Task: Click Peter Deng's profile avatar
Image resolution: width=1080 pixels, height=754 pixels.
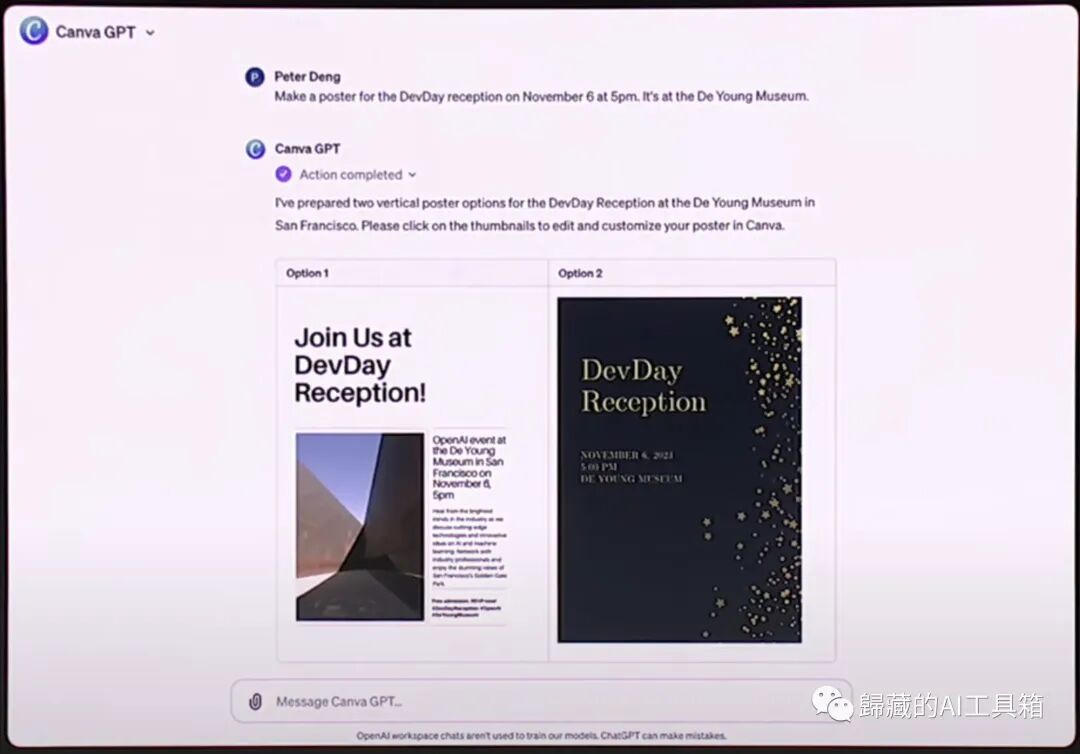Action: tap(255, 77)
